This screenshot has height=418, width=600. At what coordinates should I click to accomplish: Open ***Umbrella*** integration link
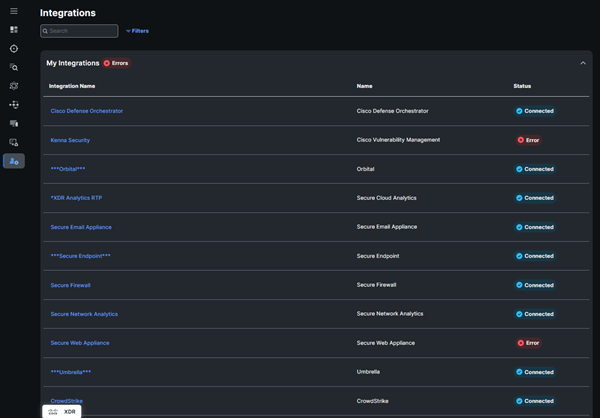click(71, 372)
